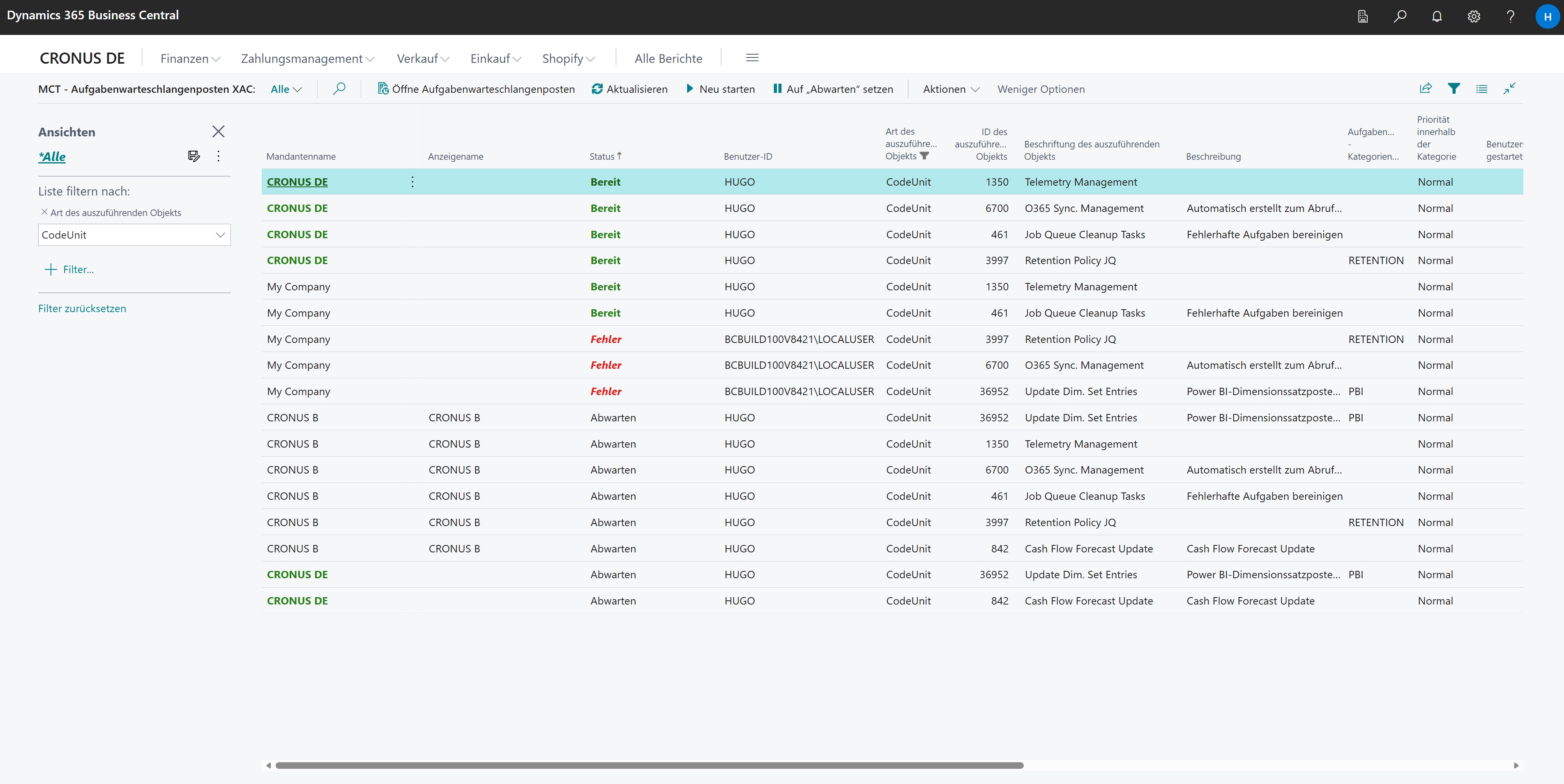Click RETENTION in the My Company row
This screenshot has width=1564, height=784.
pos(1376,339)
